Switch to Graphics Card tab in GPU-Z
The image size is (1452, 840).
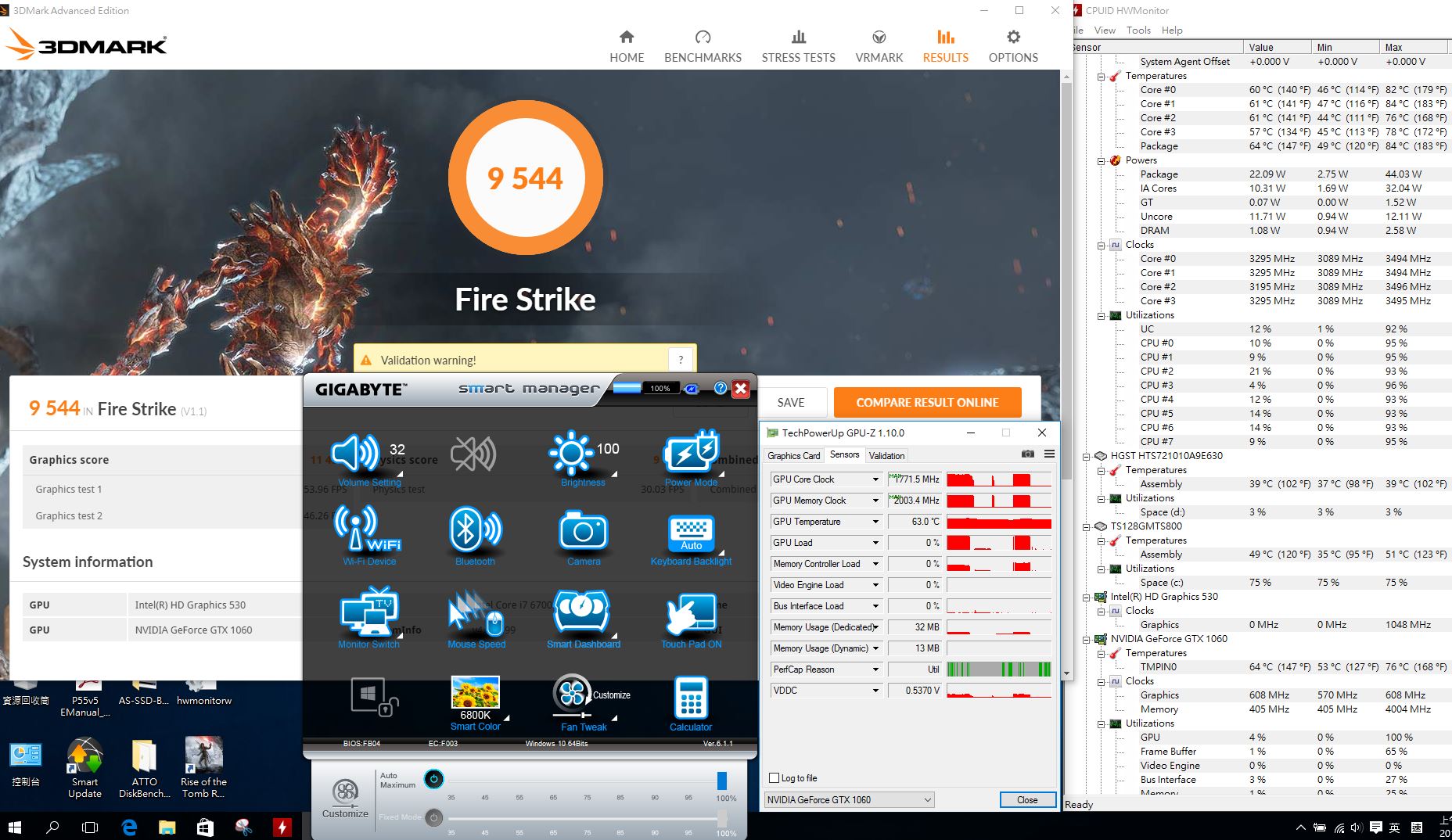point(793,455)
